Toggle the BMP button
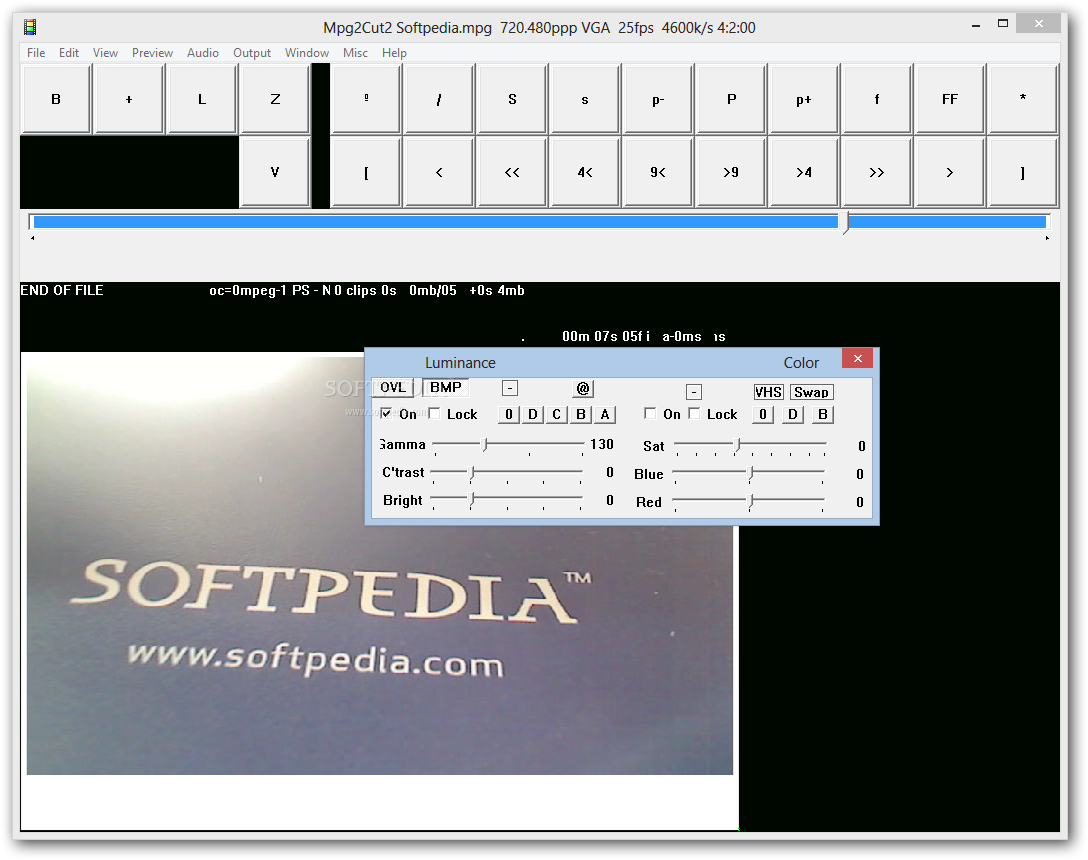The height and width of the screenshot is (860, 1088). (x=445, y=387)
